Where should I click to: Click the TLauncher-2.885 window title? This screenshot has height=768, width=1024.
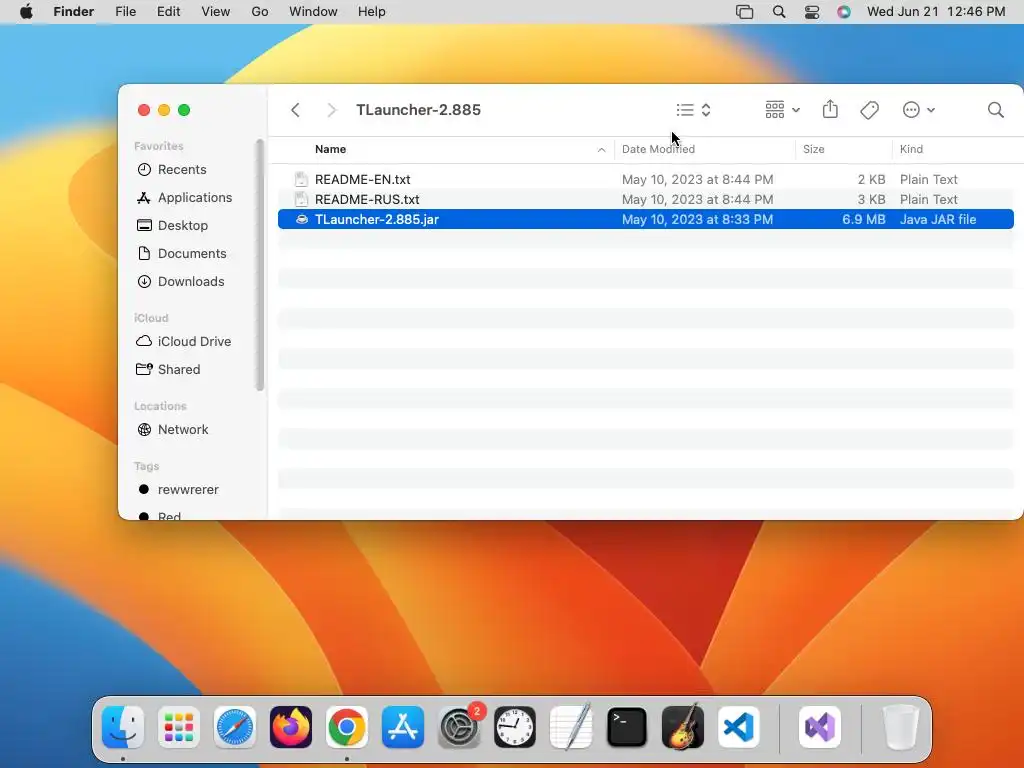point(419,110)
